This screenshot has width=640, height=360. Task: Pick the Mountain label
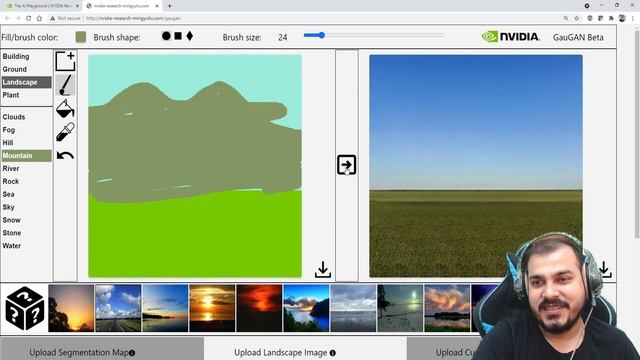coord(27,156)
